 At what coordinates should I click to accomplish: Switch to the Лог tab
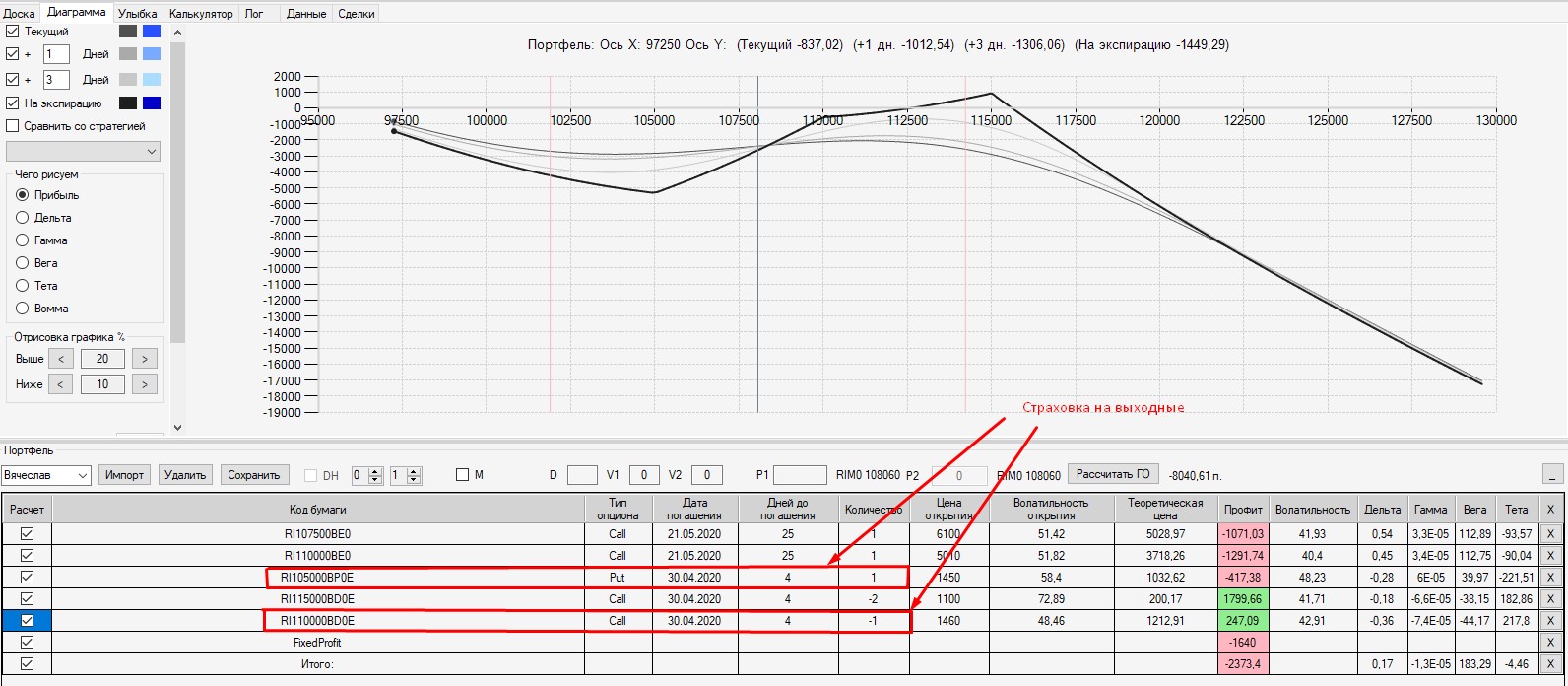point(254,14)
